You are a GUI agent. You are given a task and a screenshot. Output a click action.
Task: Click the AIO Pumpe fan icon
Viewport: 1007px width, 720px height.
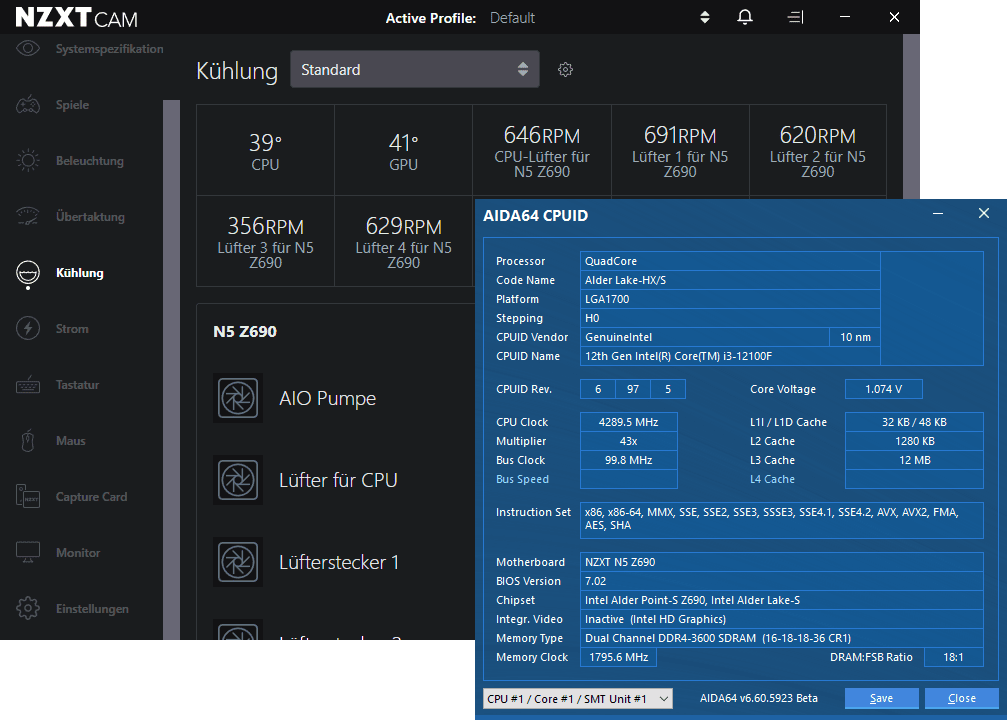click(238, 398)
